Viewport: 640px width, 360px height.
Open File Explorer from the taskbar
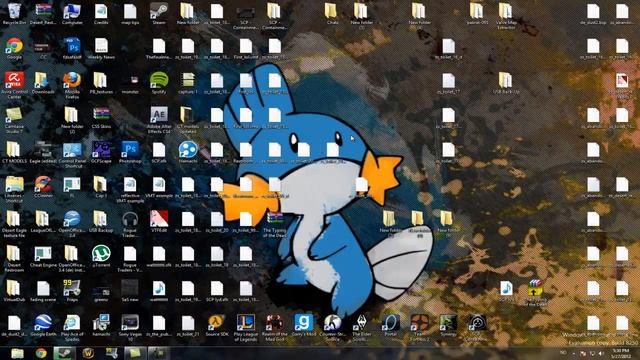coord(17,353)
